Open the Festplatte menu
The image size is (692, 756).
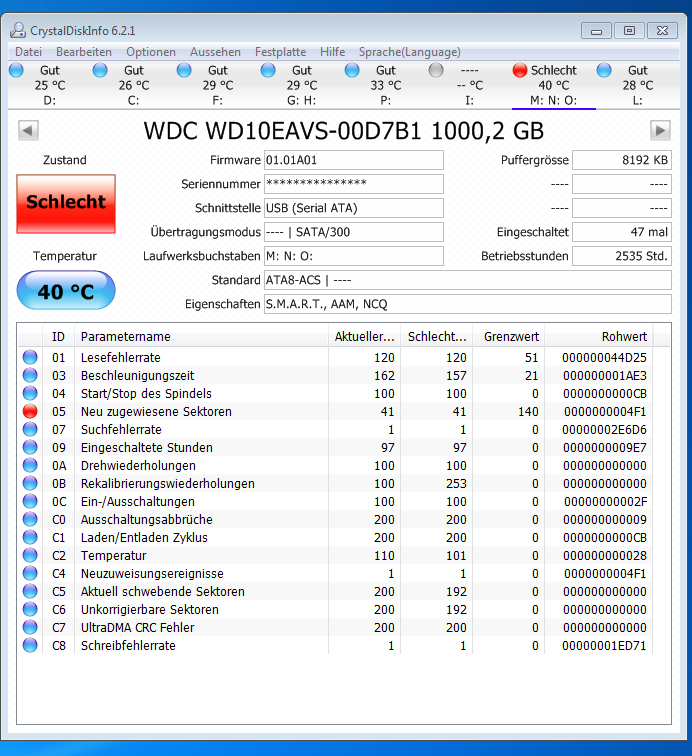point(280,52)
